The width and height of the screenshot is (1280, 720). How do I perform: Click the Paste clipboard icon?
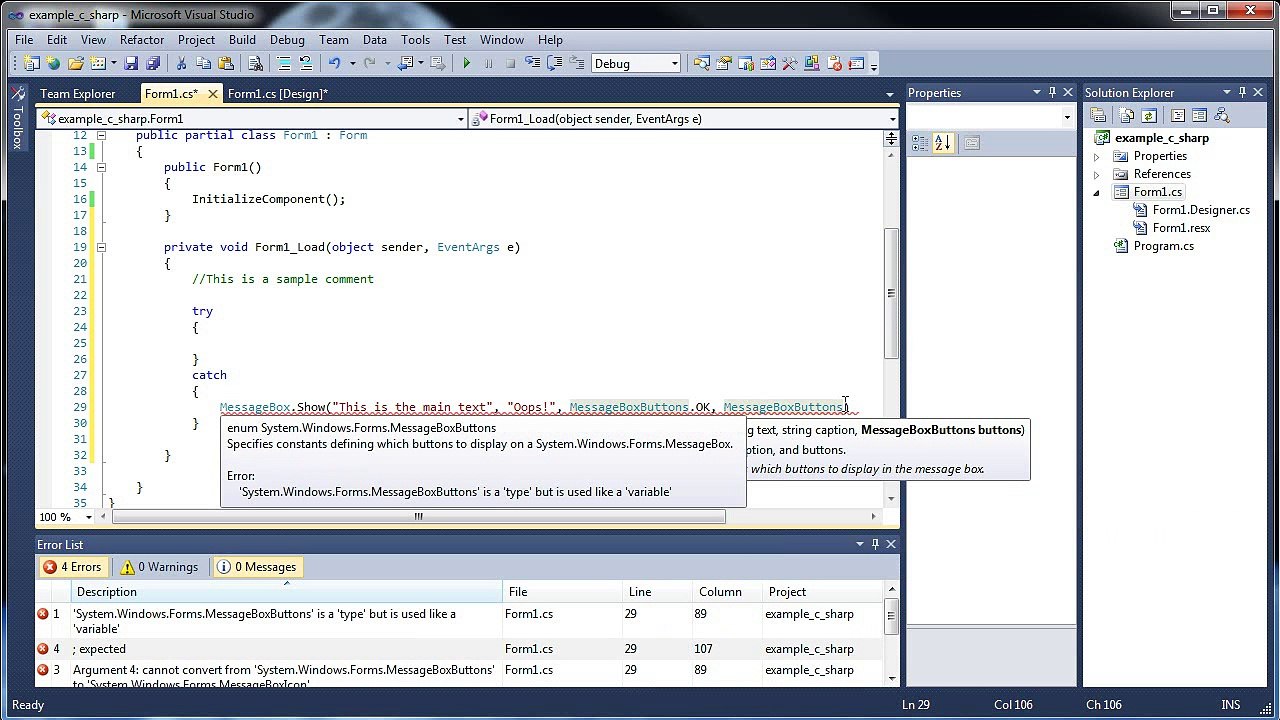point(226,64)
